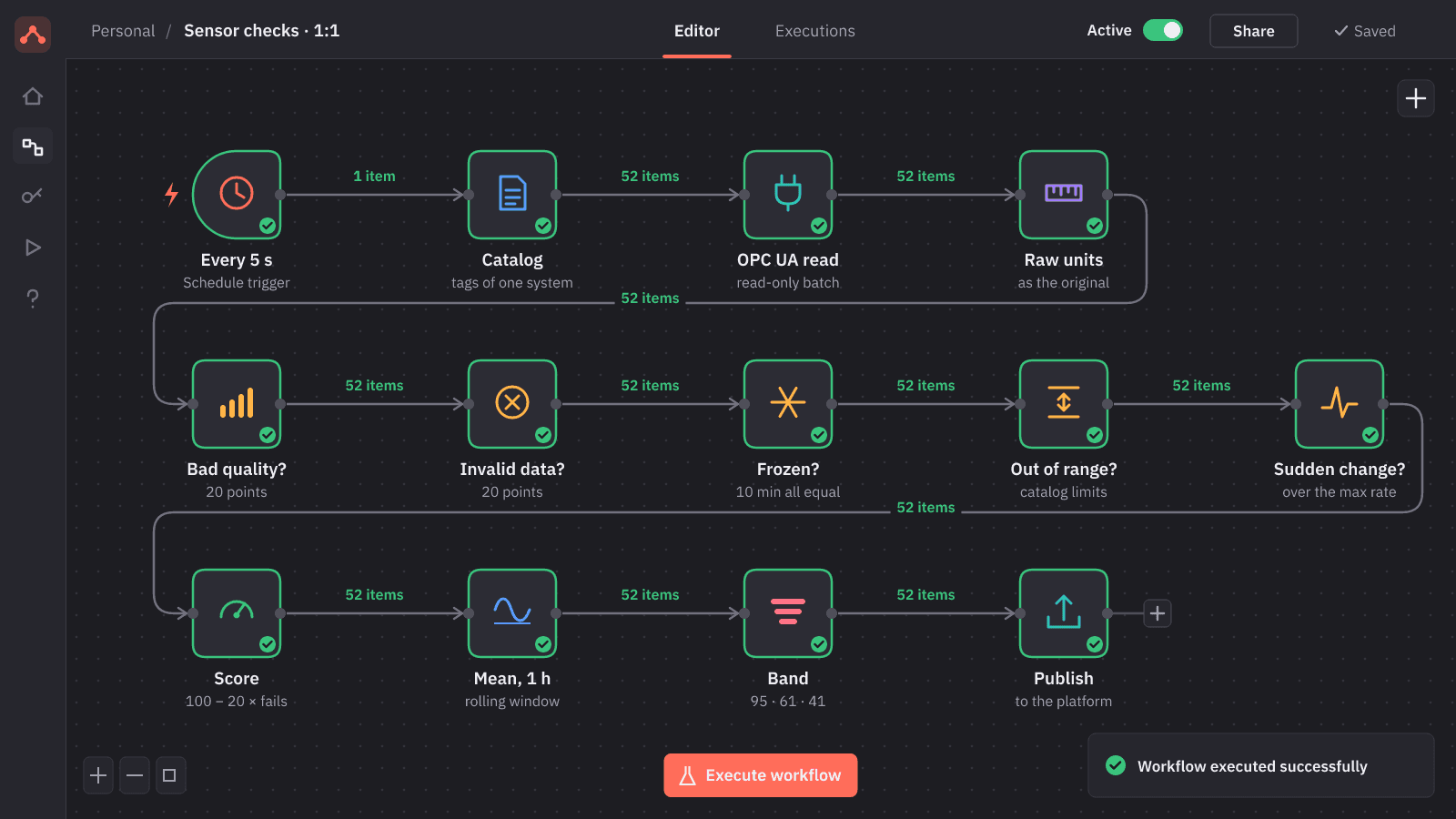Click the 100 − 20 × fails text under Score
The height and width of the screenshot is (819, 1456).
click(237, 702)
